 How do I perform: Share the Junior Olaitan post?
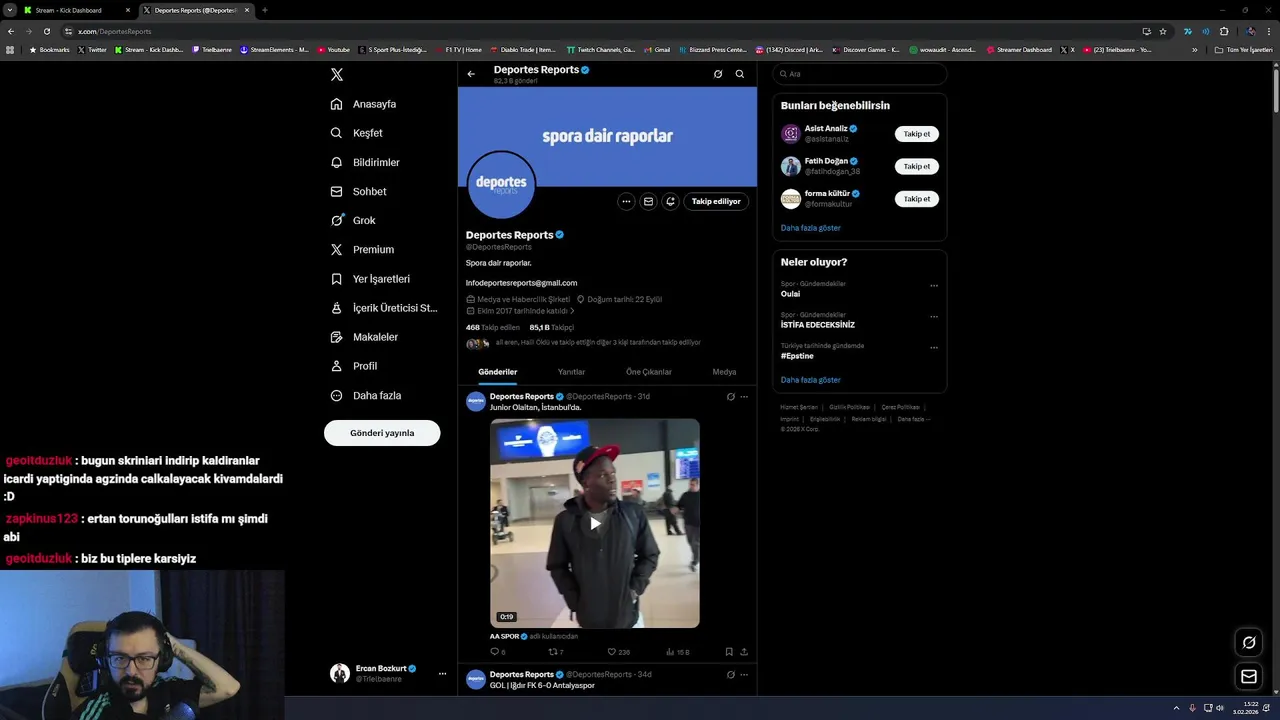744,652
